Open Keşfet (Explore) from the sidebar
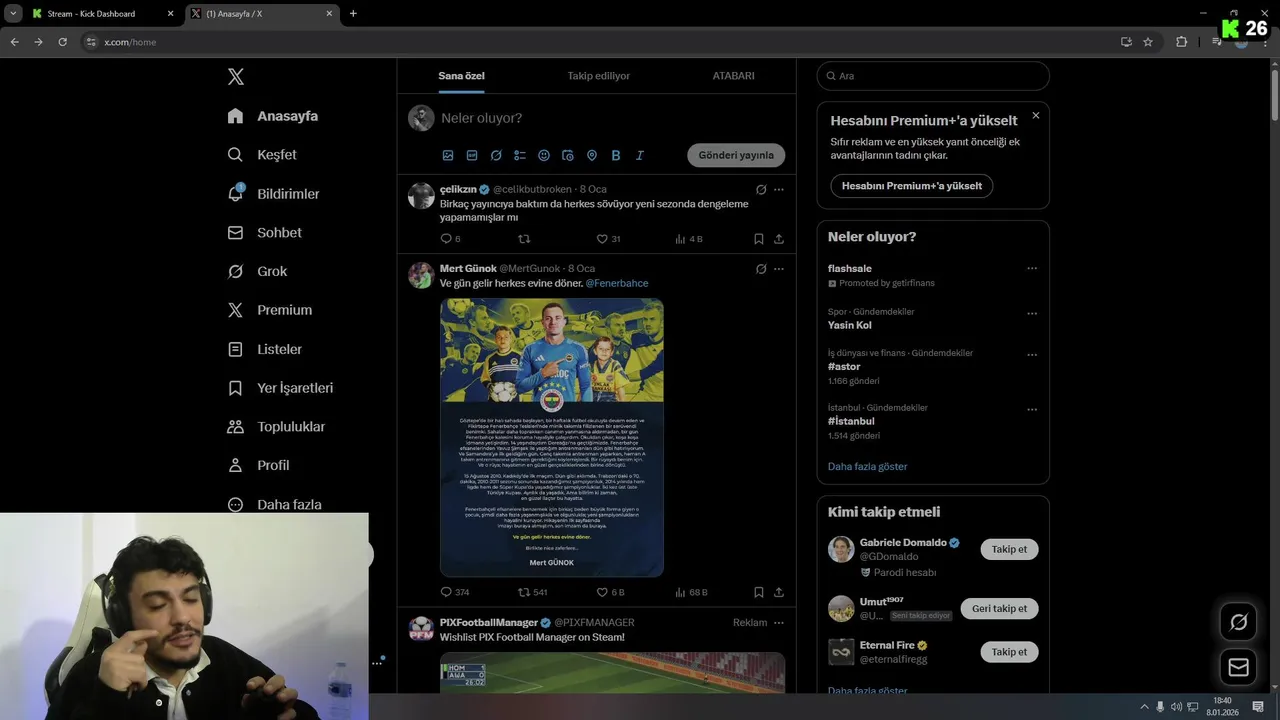 (x=263, y=155)
